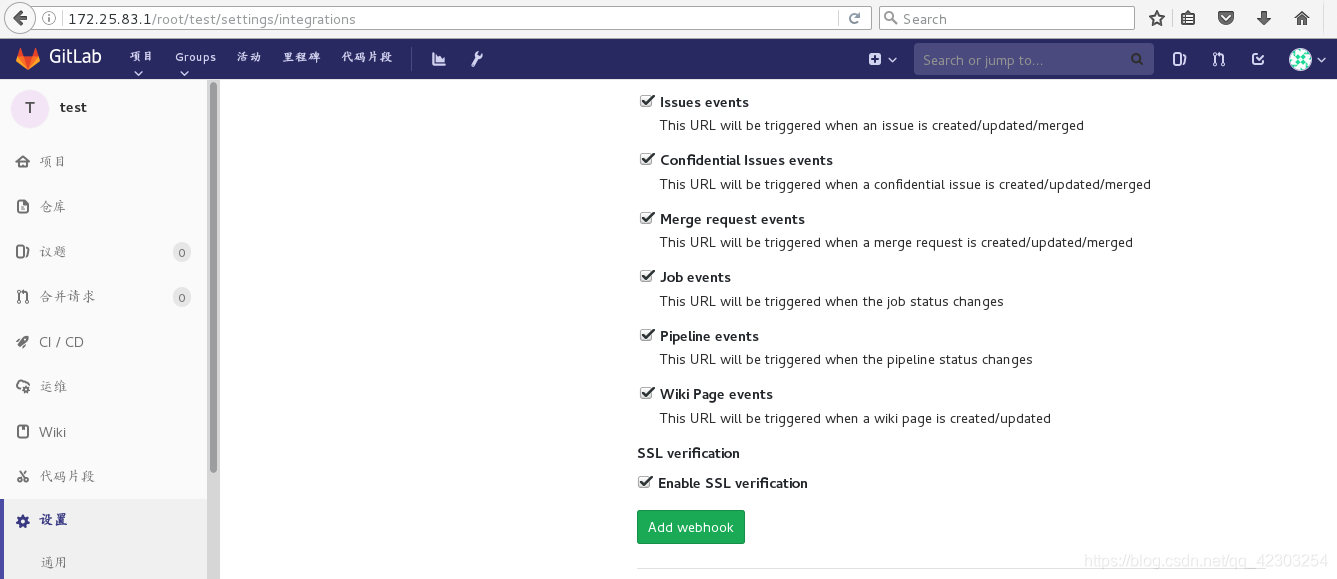Open the admin area wrench icon
Screen dimensions: 1337x579
pos(477,59)
